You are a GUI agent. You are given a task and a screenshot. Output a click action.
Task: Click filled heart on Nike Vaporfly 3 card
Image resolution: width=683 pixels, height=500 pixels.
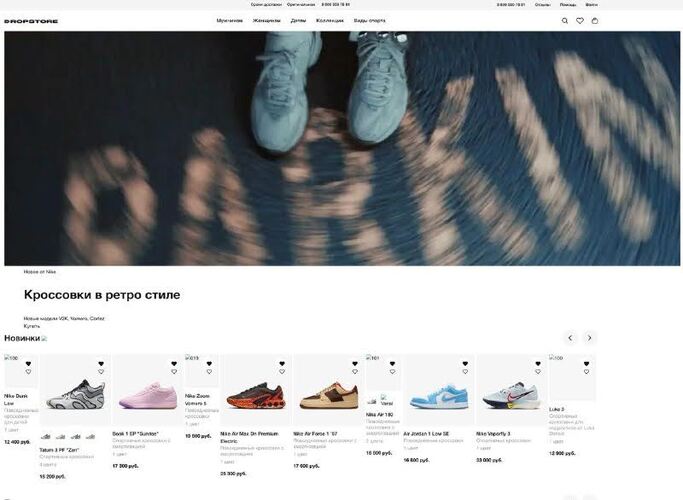538,364
